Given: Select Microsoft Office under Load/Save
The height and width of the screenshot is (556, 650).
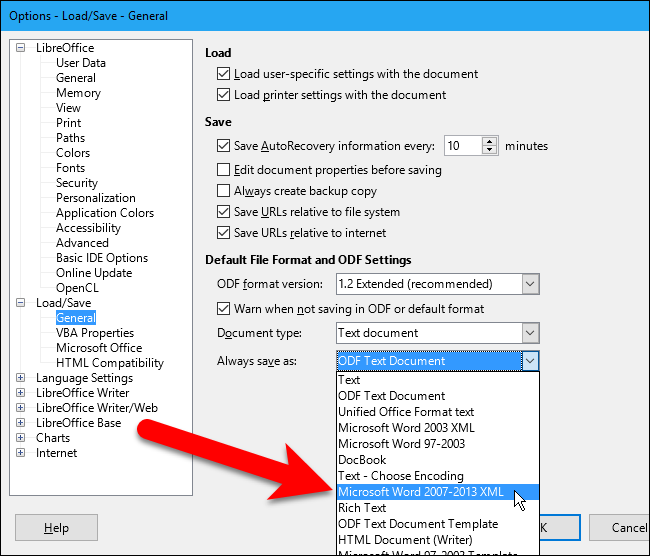Looking at the screenshot, I should [99, 348].
